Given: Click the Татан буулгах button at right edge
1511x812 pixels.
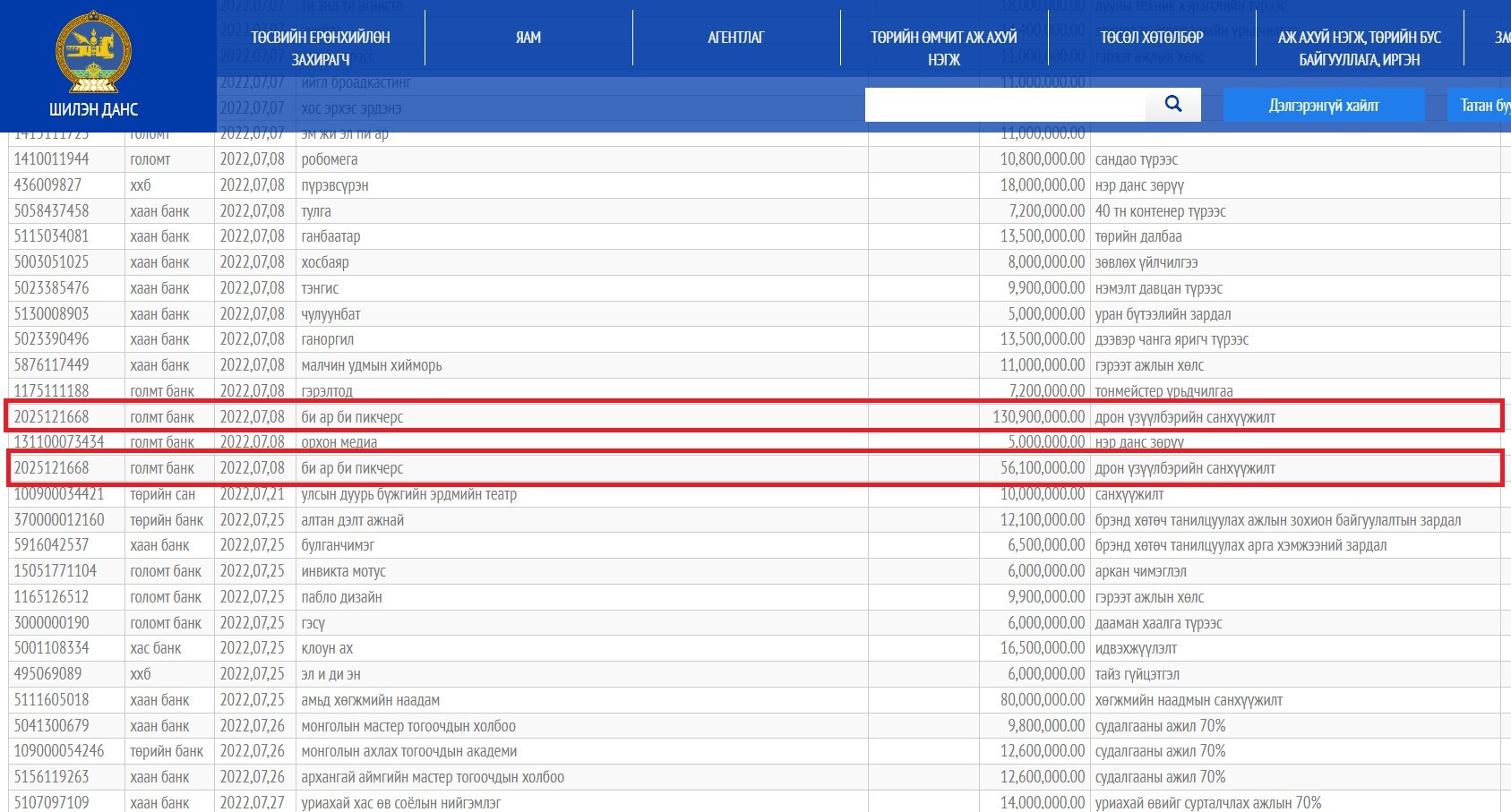Looking at the screenshot, I should pyautogui.click(x=1479, y=105).
